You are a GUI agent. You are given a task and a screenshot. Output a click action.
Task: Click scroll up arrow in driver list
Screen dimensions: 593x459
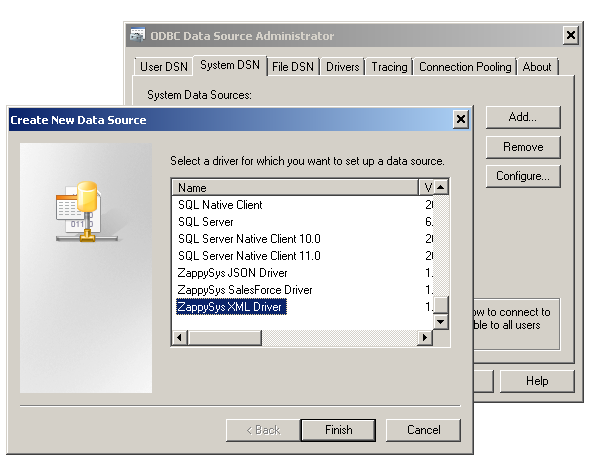441,187
